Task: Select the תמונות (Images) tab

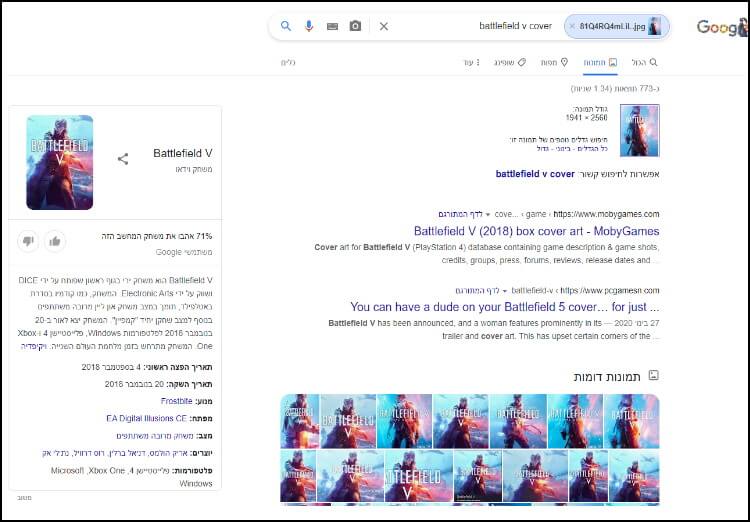Action: (x=600, y=62)
